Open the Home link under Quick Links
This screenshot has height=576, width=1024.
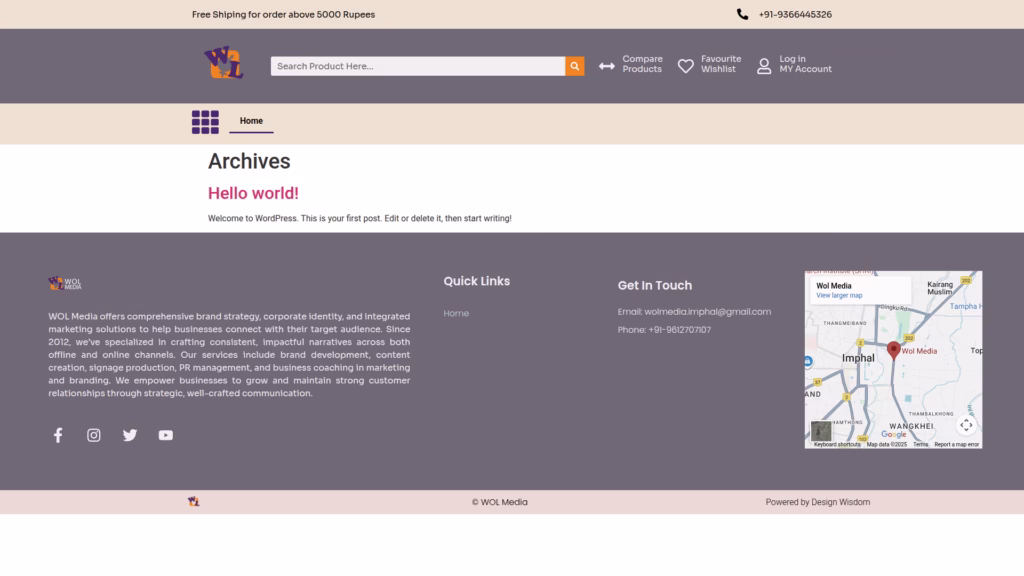[456, 314]
